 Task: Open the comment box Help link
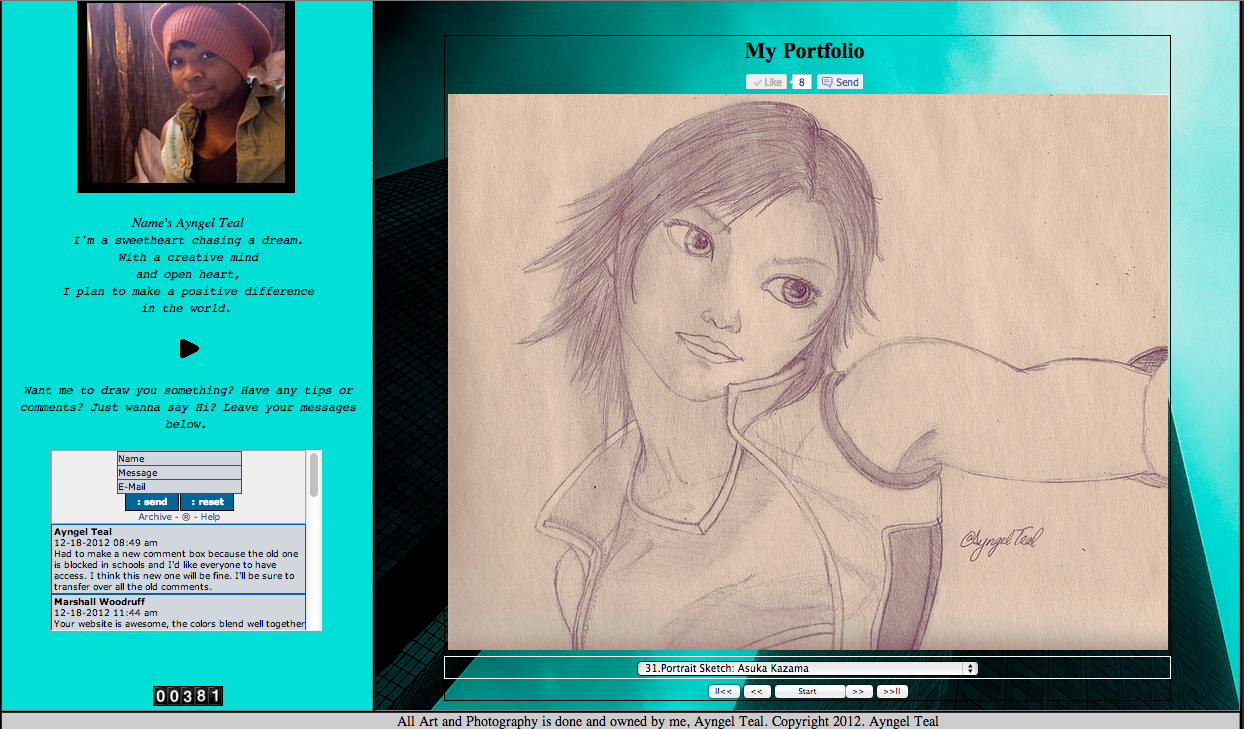pyautogui.click(x=210, y=517)
